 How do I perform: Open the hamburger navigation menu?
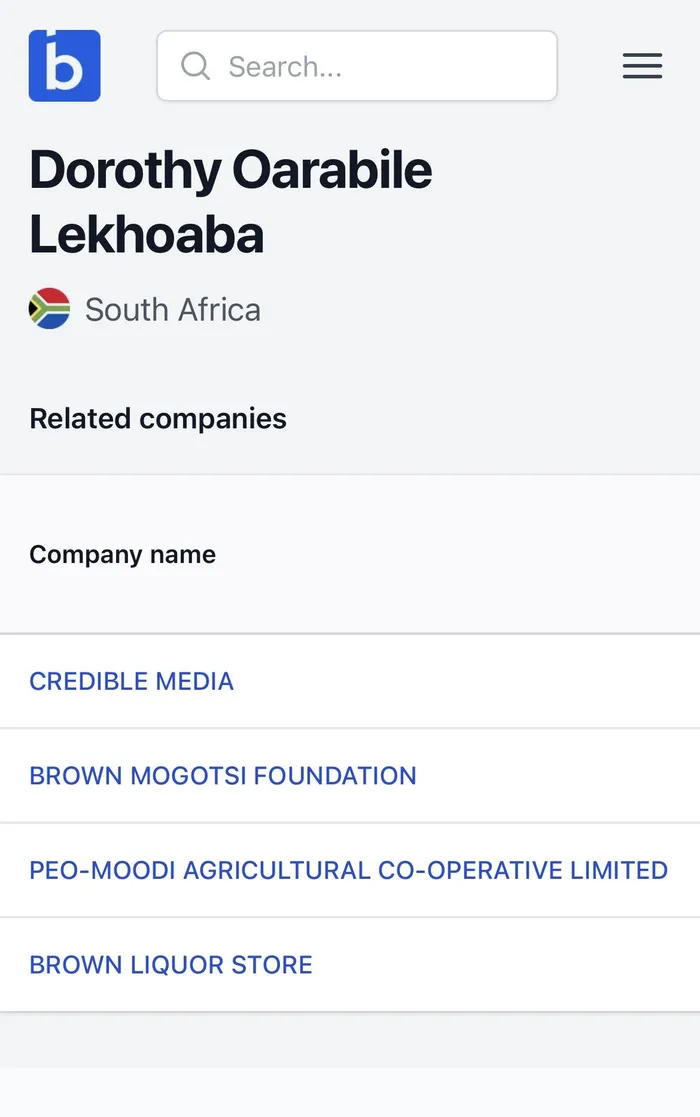click(x=642, y=66)
